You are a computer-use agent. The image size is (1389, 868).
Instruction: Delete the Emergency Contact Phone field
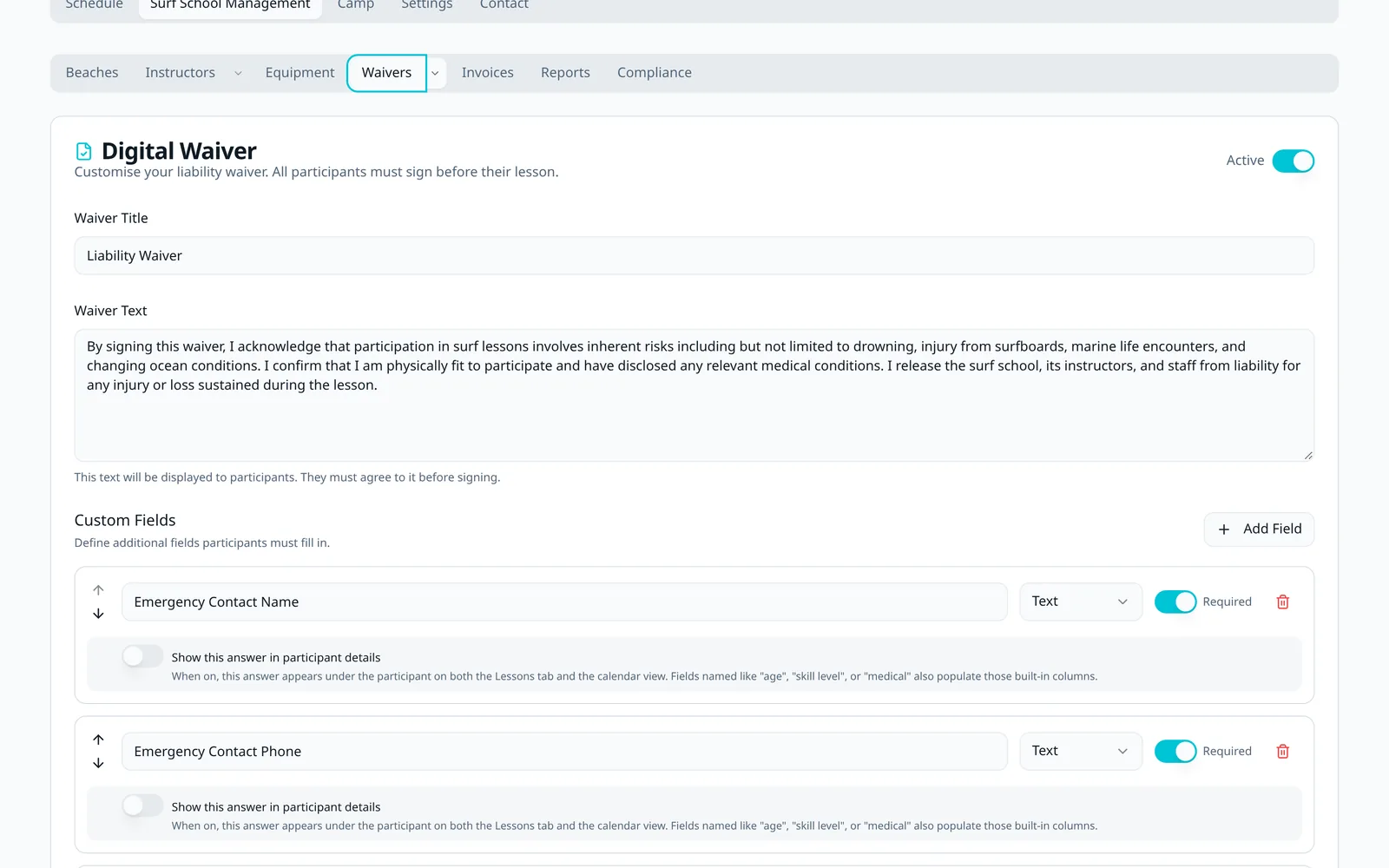(1283, 751)
